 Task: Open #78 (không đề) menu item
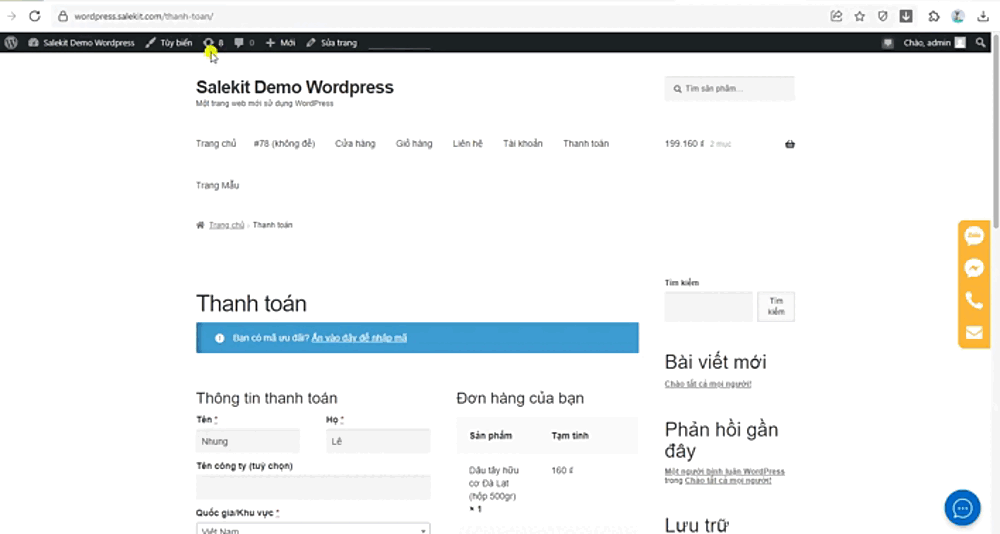(x=284, y=144)
